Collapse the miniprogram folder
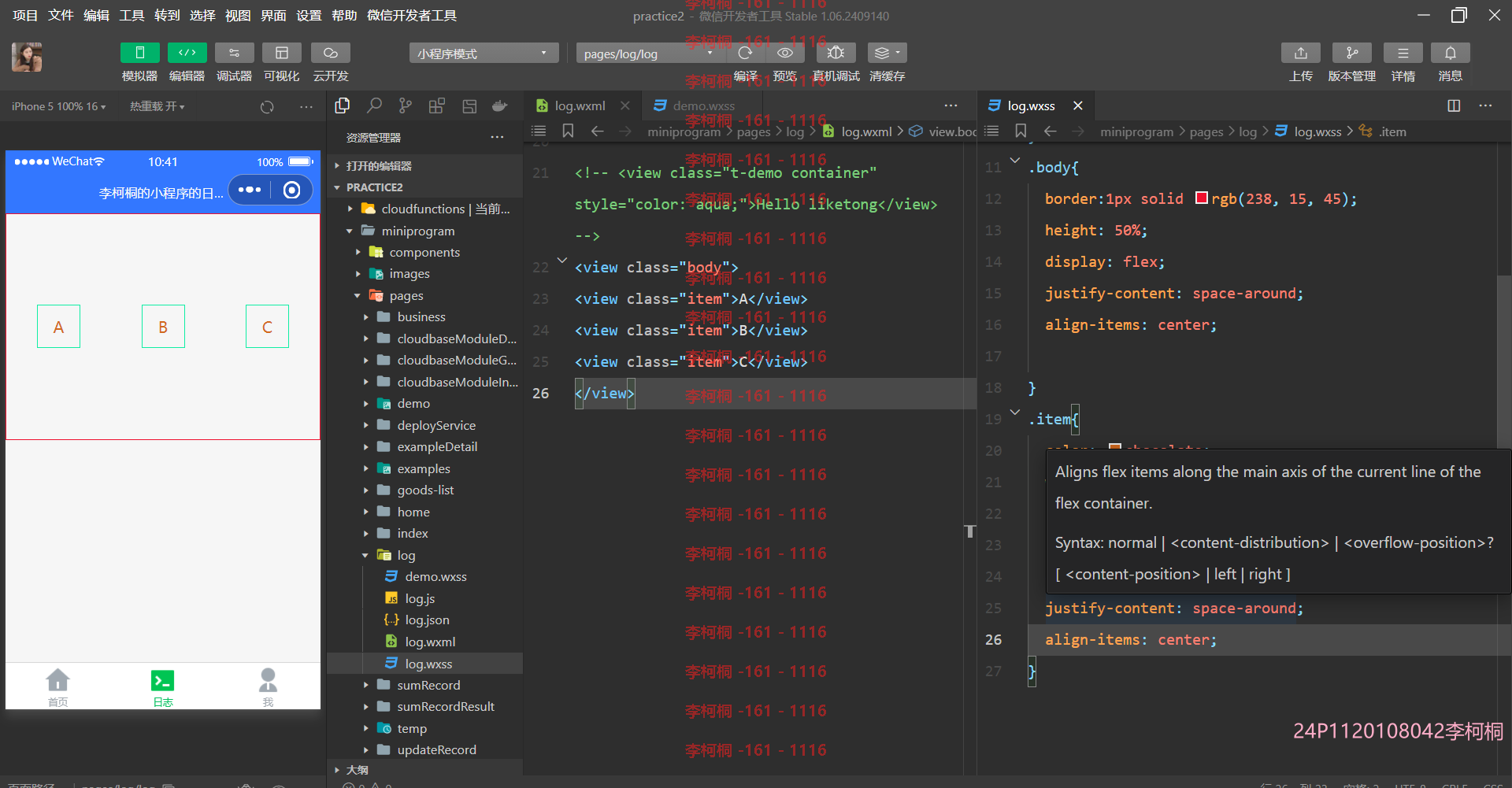The image size is (1512, 788). tap(425, 231)
